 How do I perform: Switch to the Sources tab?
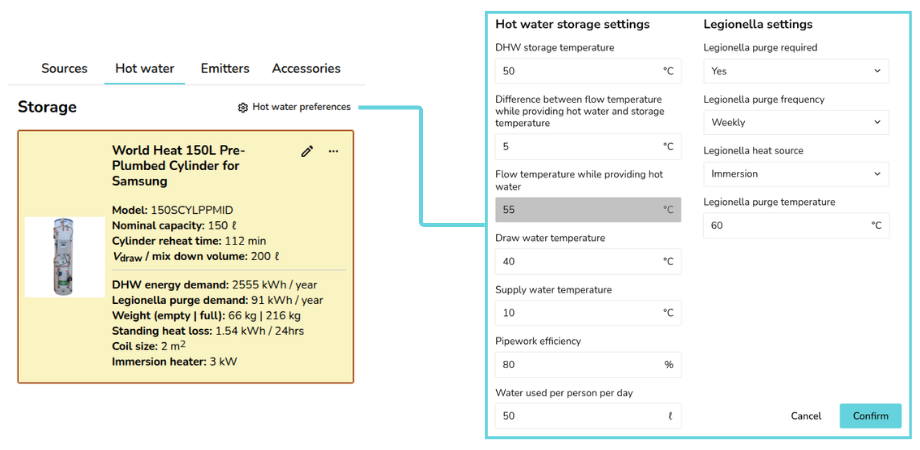(x=64, y=68)
